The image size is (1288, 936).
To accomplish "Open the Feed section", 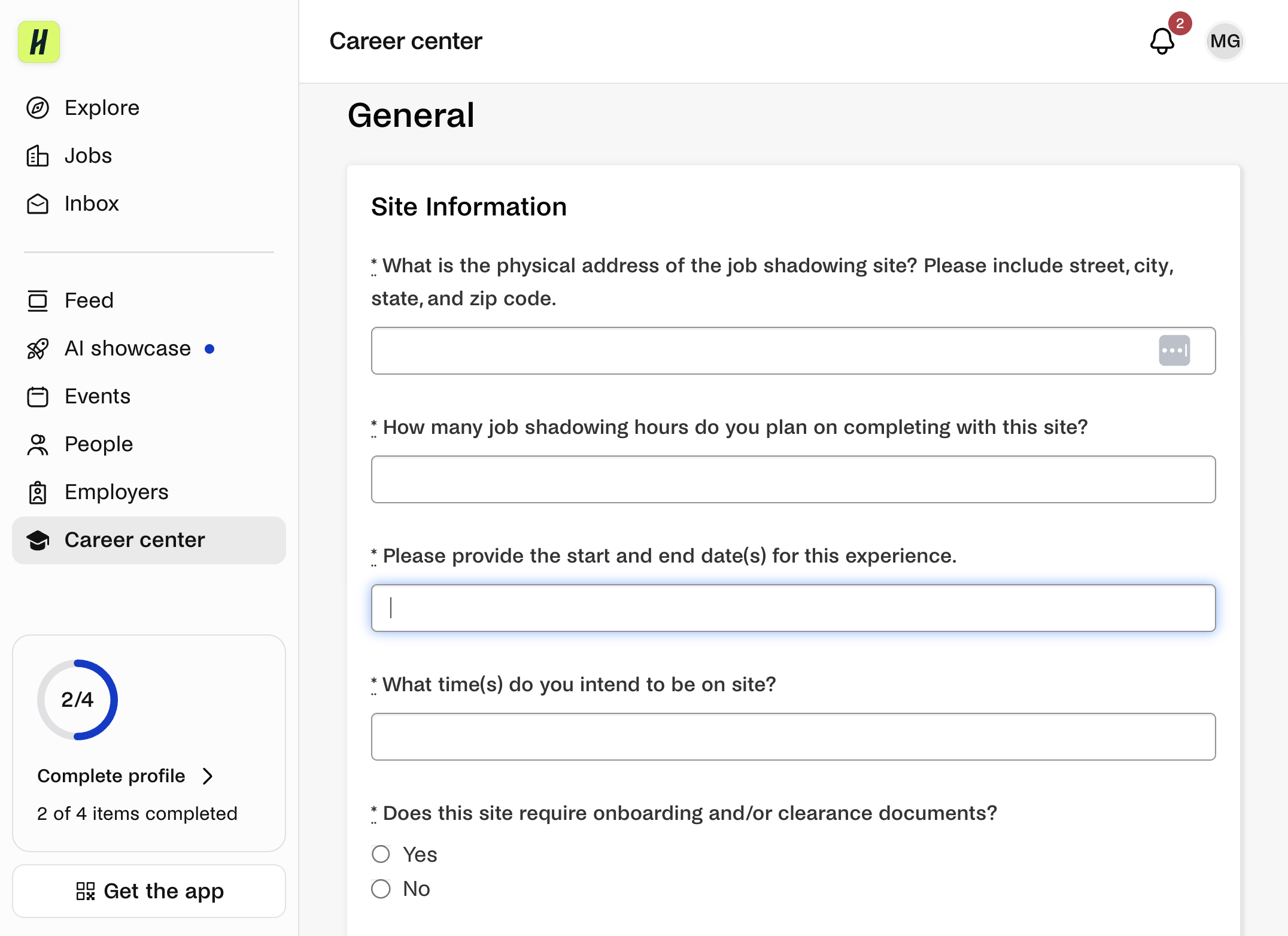I will (149, 300).
